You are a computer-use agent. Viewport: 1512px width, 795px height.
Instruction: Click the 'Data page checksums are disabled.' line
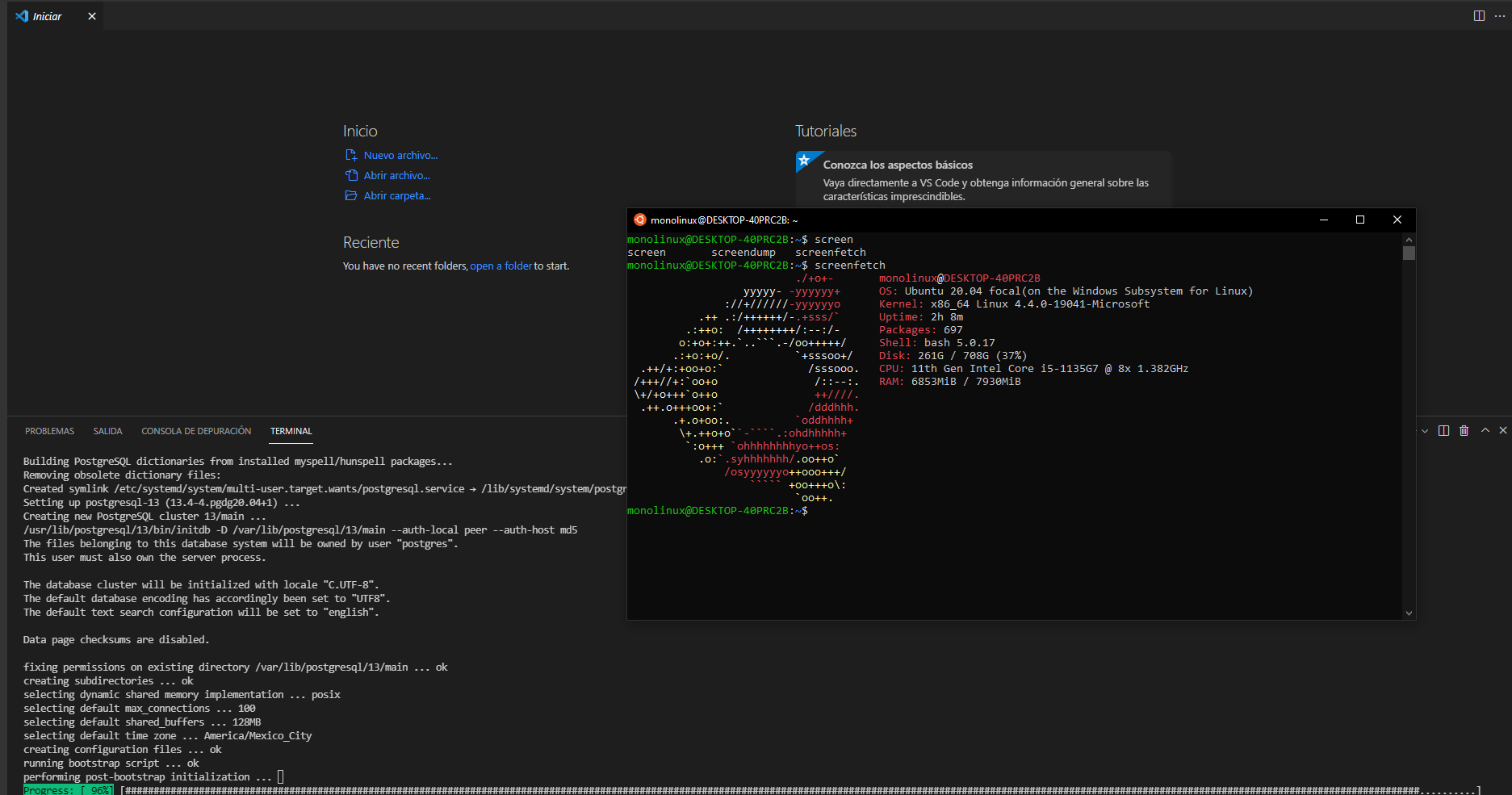coord(116,640)
